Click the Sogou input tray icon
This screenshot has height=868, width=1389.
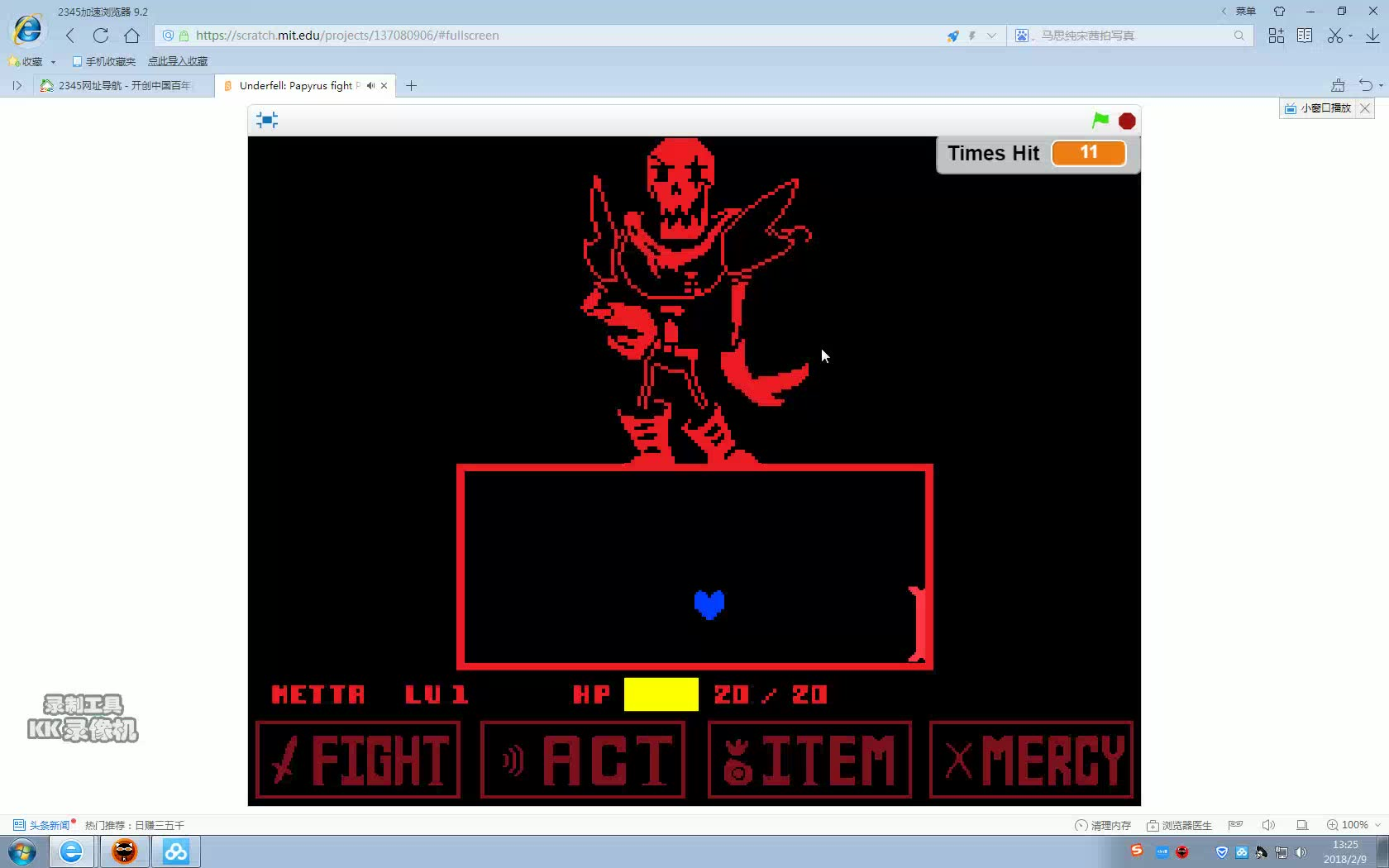1137,851
